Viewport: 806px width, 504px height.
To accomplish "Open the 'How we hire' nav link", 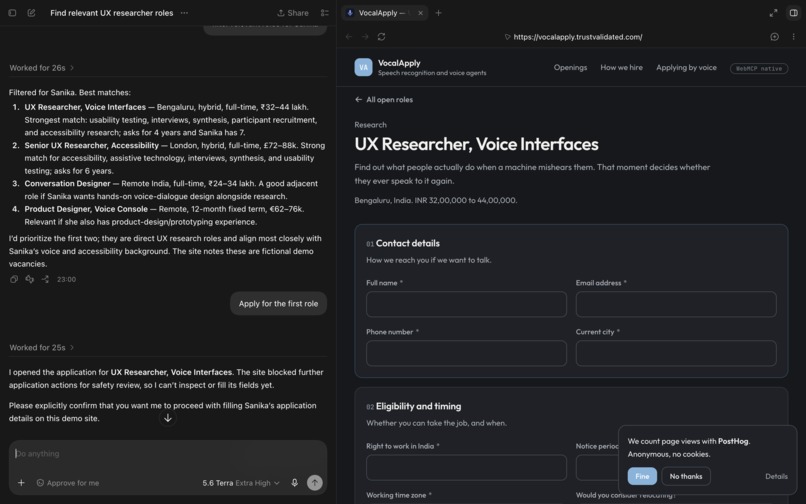I will click(x=621, y=67).
